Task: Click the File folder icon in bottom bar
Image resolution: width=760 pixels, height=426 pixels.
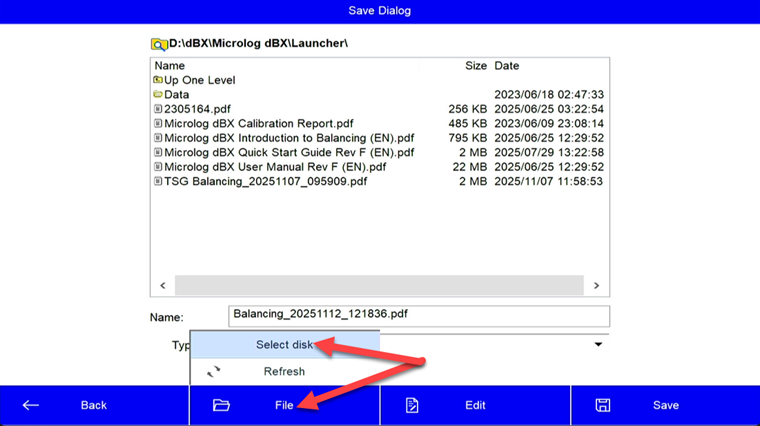Action: (221, 405)
